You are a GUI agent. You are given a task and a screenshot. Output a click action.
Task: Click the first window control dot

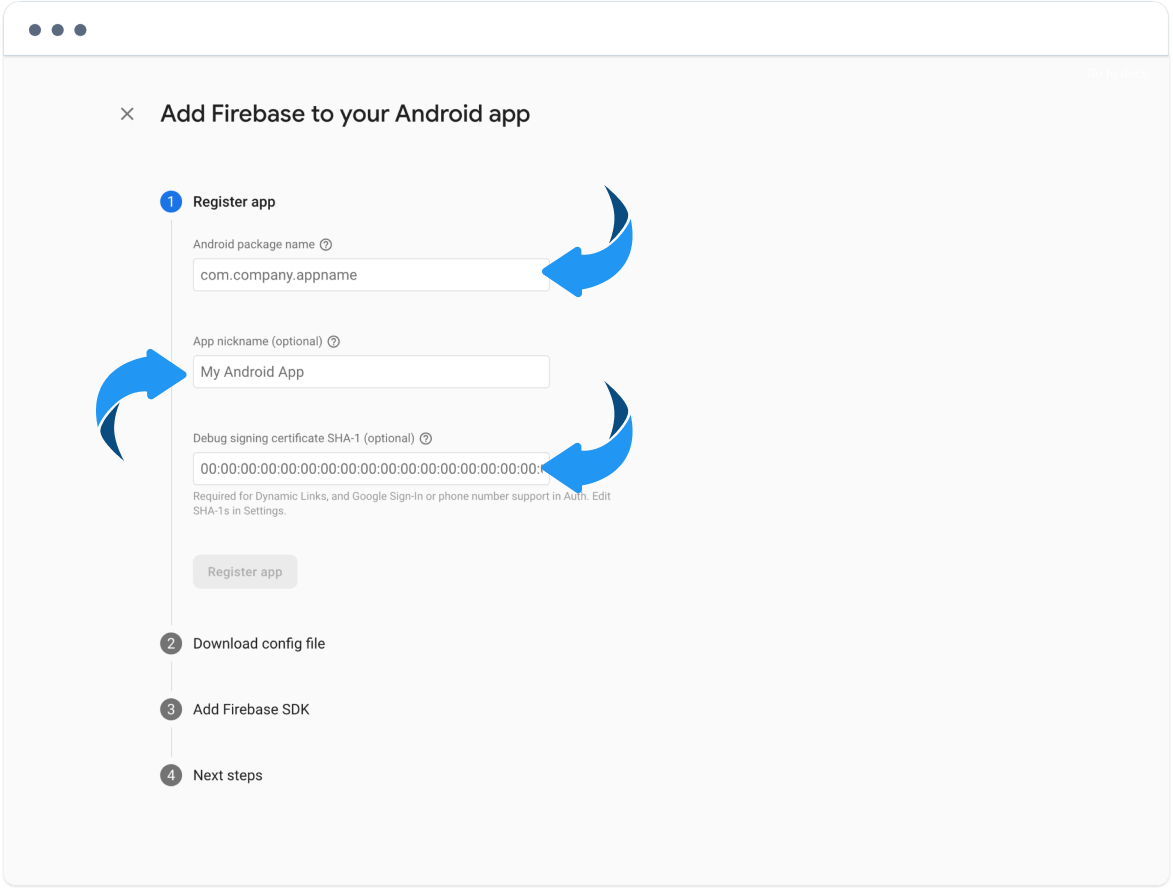(34, 30)
